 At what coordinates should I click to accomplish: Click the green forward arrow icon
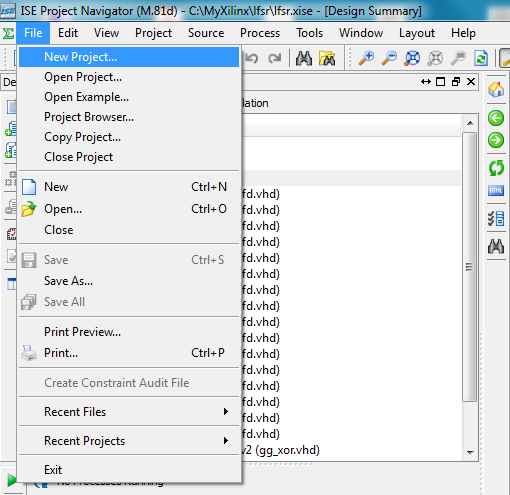point(496,140)
